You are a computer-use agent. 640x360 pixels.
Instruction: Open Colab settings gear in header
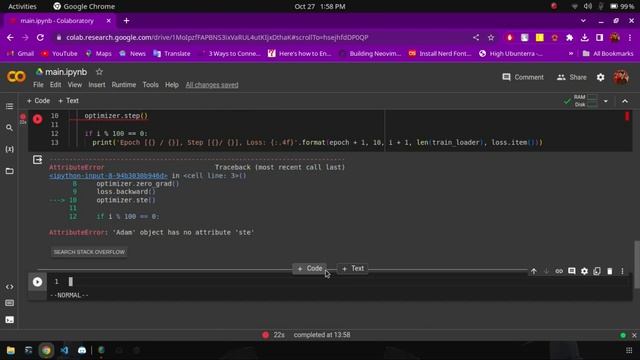click(x=600, y=77)
